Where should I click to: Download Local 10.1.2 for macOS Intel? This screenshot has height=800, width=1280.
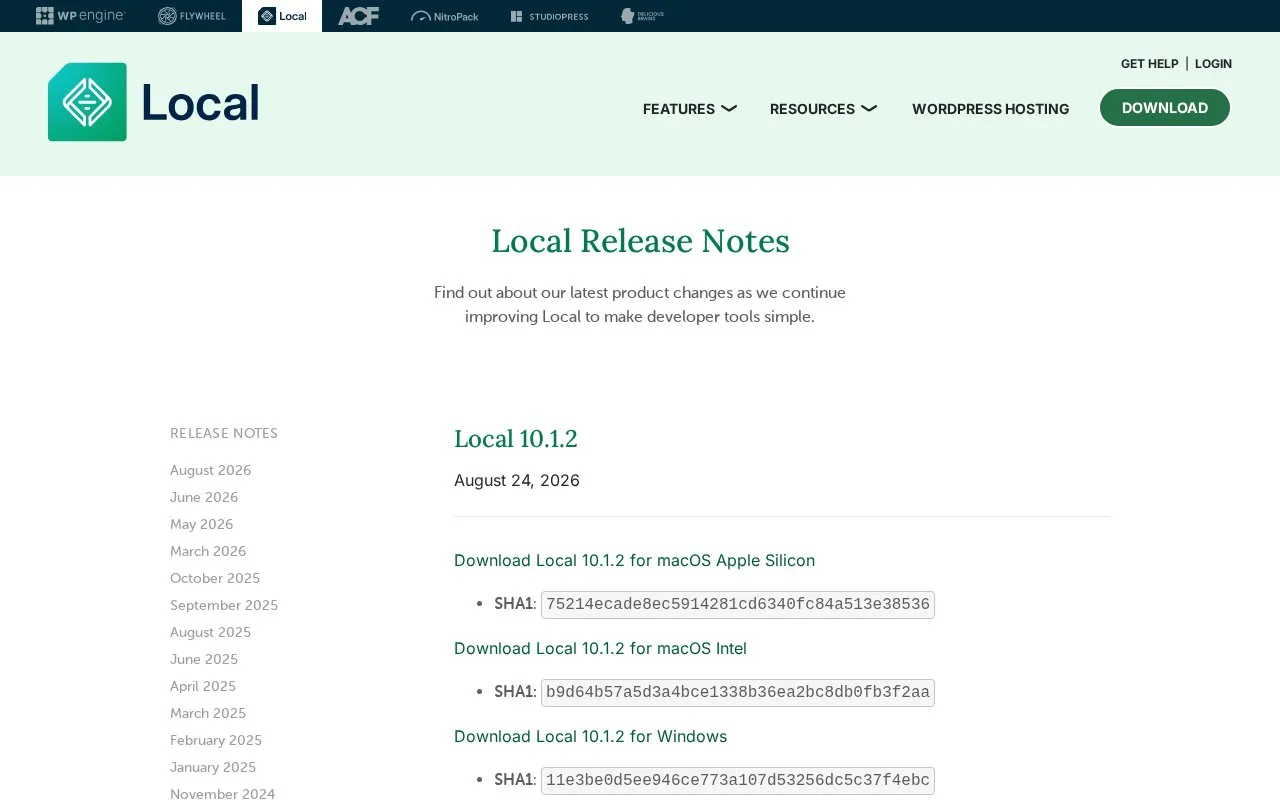tap(600, 648)
